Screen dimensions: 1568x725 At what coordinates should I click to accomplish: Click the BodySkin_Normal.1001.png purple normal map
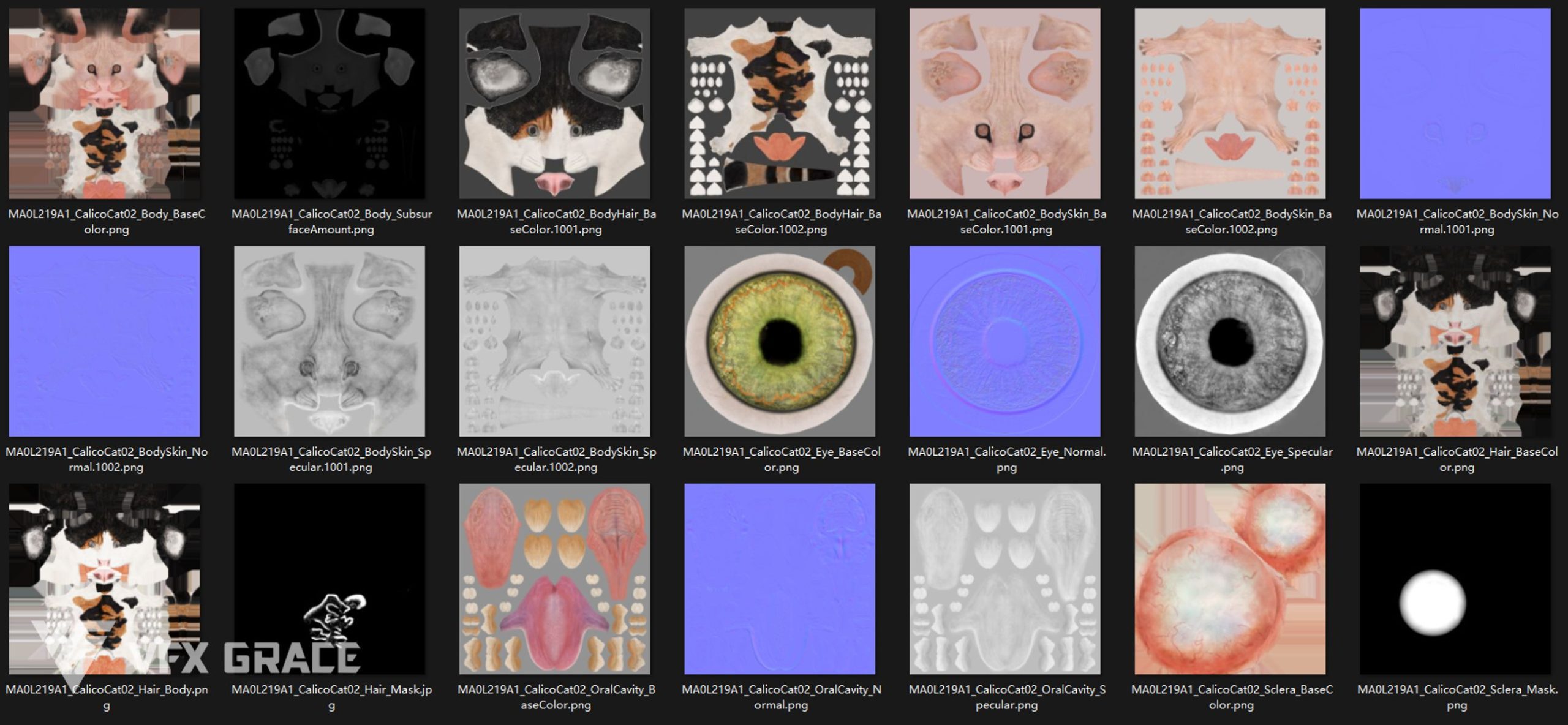tap(1455, 103)
